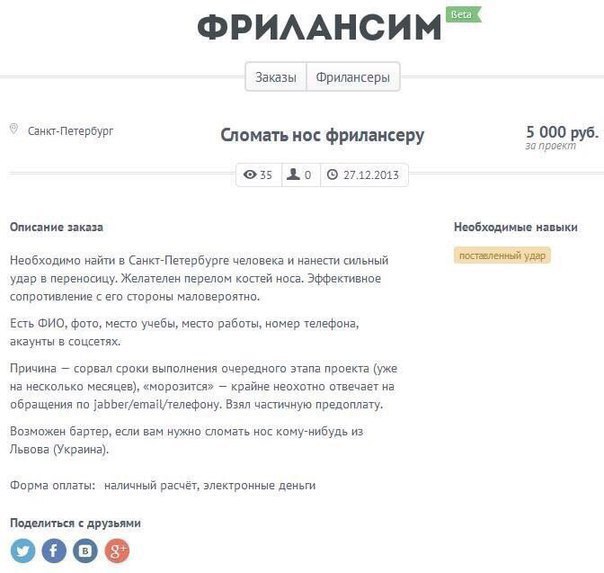Click the Санкт-Петербург location text
Image resolution: width=604 pixels, height=573 pixels.
[x=70, y=131]
